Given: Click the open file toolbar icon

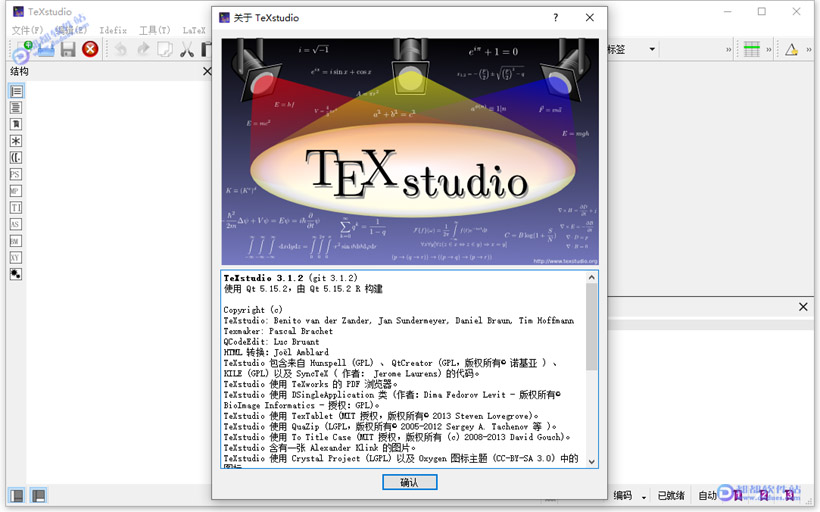Looking at the screenshot, I should [46, 50].
